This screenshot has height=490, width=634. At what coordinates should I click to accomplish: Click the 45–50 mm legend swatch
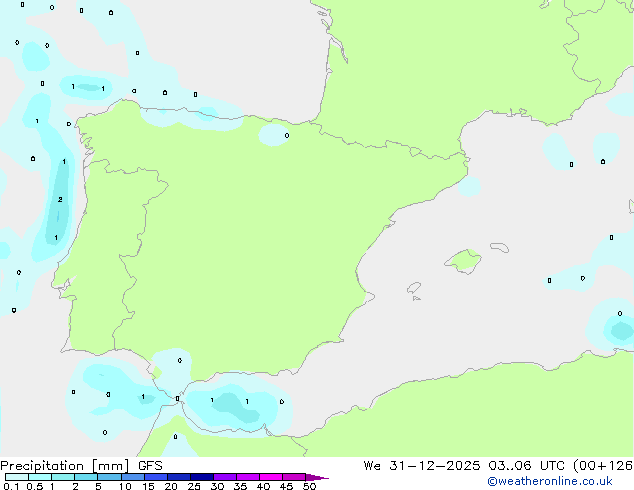click(x=294, y=477)
